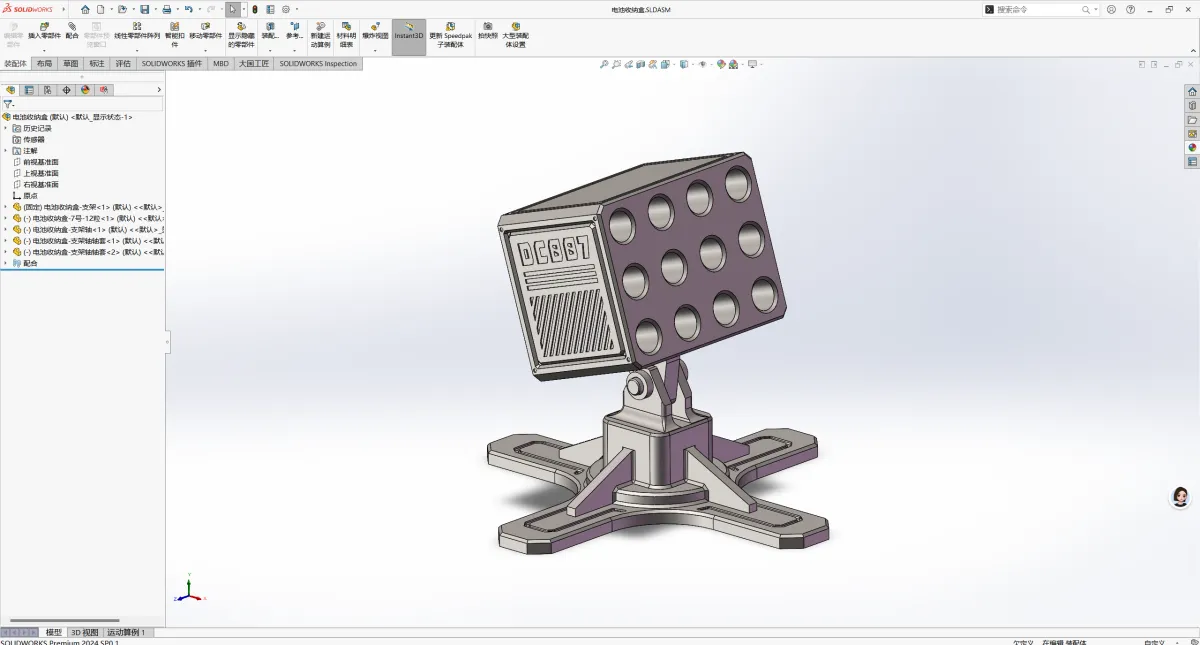Click the Edit Appearance icon in view toolbar
The image size is (1200, 645).
721,64
